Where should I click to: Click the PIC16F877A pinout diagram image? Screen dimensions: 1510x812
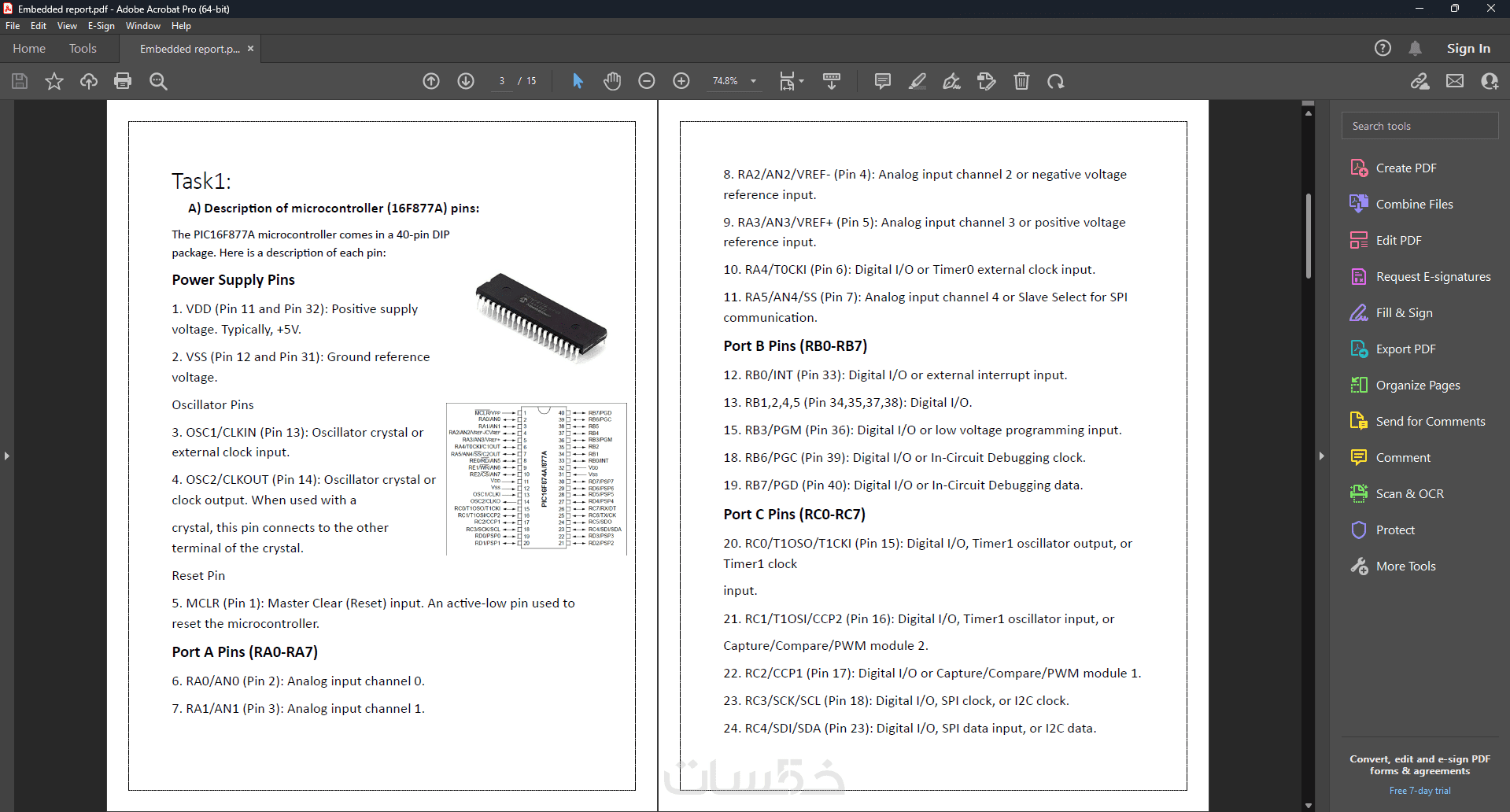(537, 478)
